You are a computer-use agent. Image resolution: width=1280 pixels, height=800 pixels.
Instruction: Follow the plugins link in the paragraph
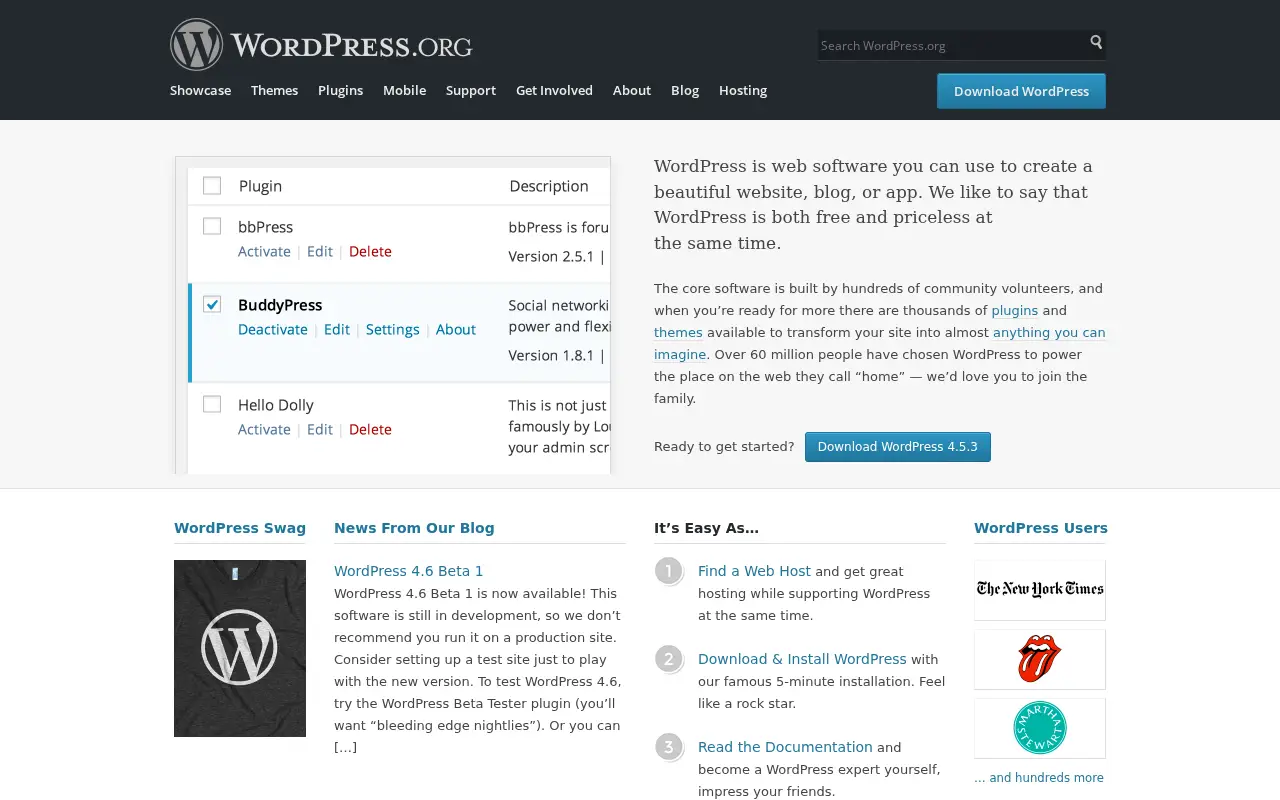pyautogui.click(x=1014, y=311)
